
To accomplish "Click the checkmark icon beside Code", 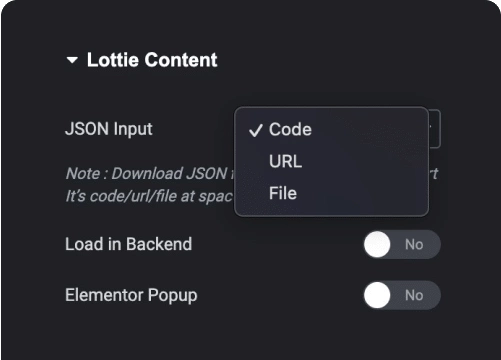I will point(256,130).
